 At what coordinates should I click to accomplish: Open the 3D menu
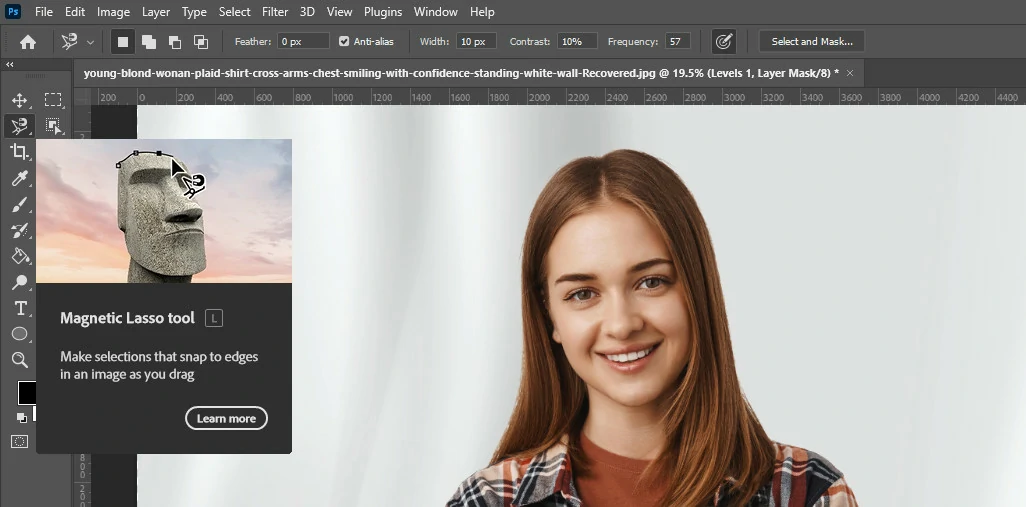click(307, 12)
